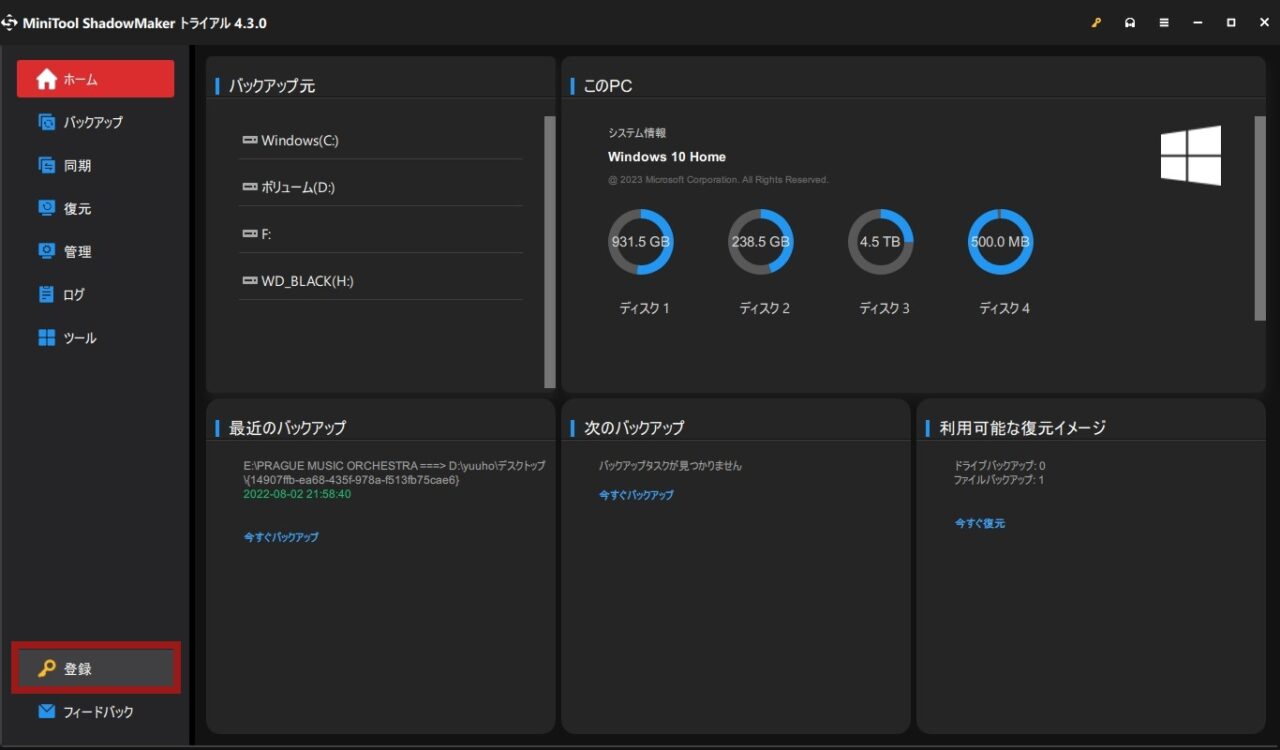Click the Windows 10 Home text
The image size is (1280, 750).
click(x=667, y=157)
